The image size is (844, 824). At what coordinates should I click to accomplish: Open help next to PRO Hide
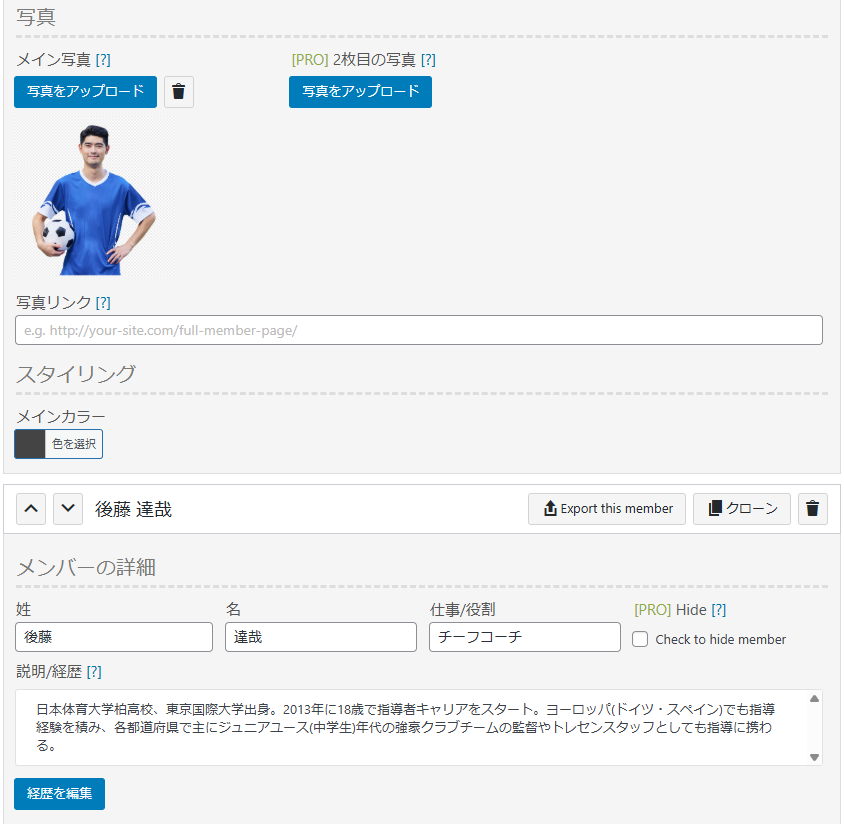tap(718, 610)
